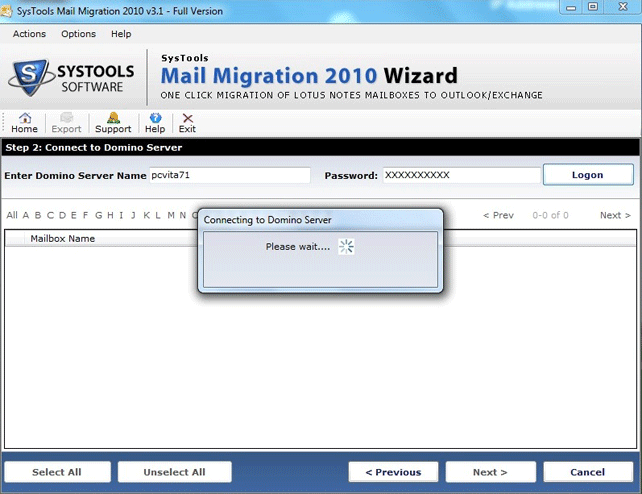
Task: Click the Select All button
Action: (57, 472)
